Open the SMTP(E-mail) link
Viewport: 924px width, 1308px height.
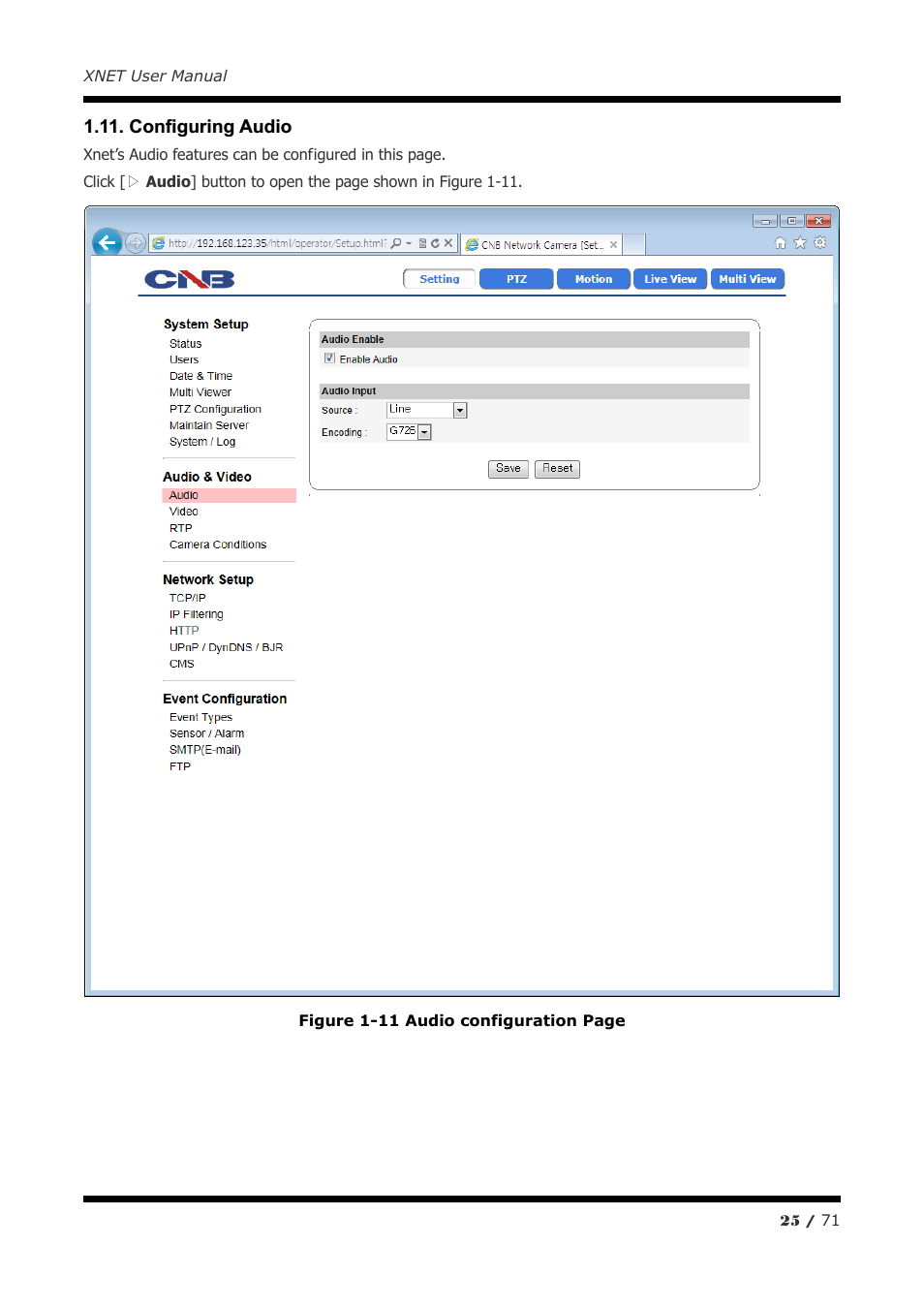point(205,750)
